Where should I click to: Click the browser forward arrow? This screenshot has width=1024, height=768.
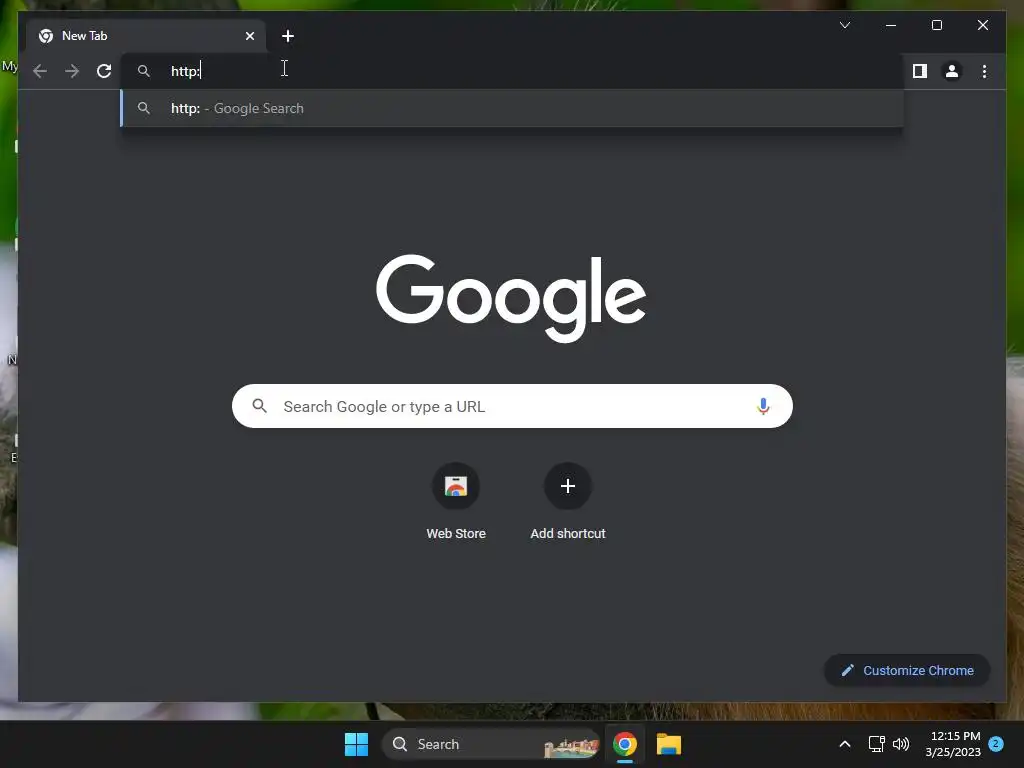coord(72,71)
